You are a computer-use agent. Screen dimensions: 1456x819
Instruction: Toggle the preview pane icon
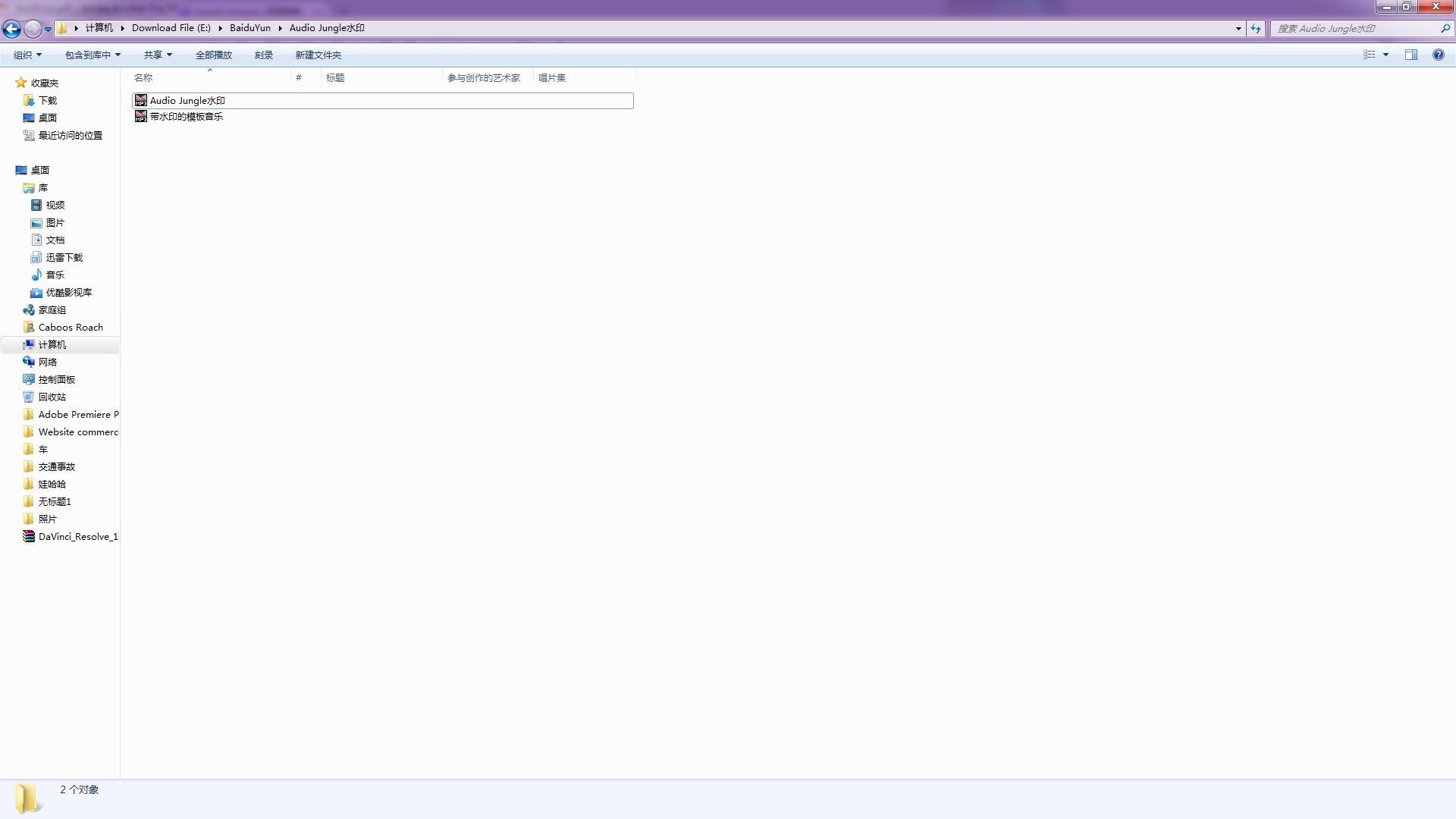[1410, 55]
